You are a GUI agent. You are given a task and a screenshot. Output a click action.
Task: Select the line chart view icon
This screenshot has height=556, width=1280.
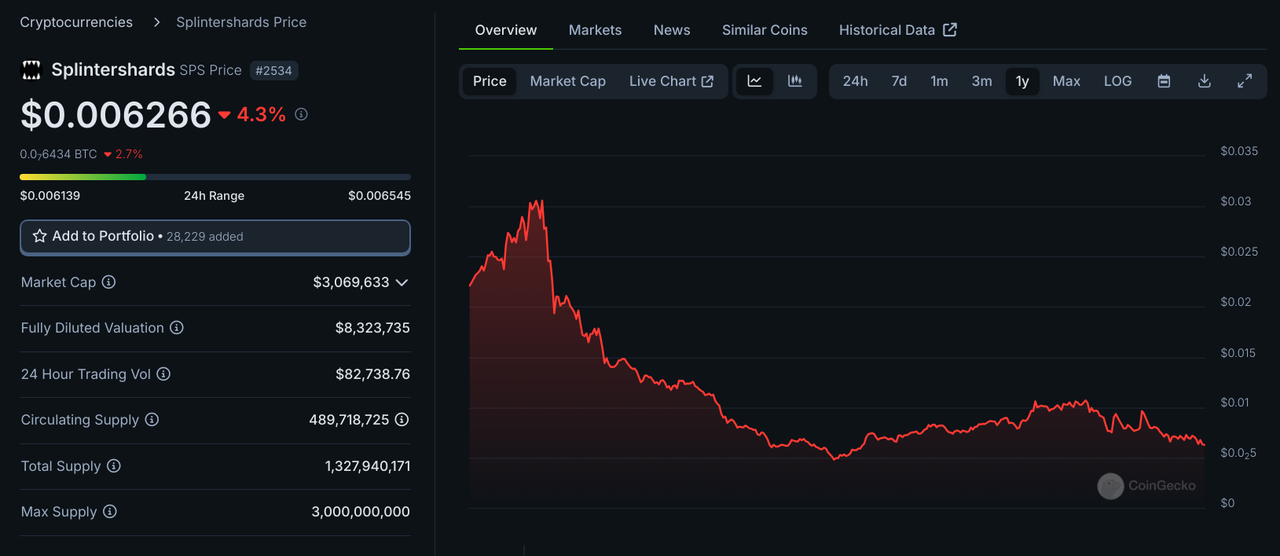[x=755, y=81]
